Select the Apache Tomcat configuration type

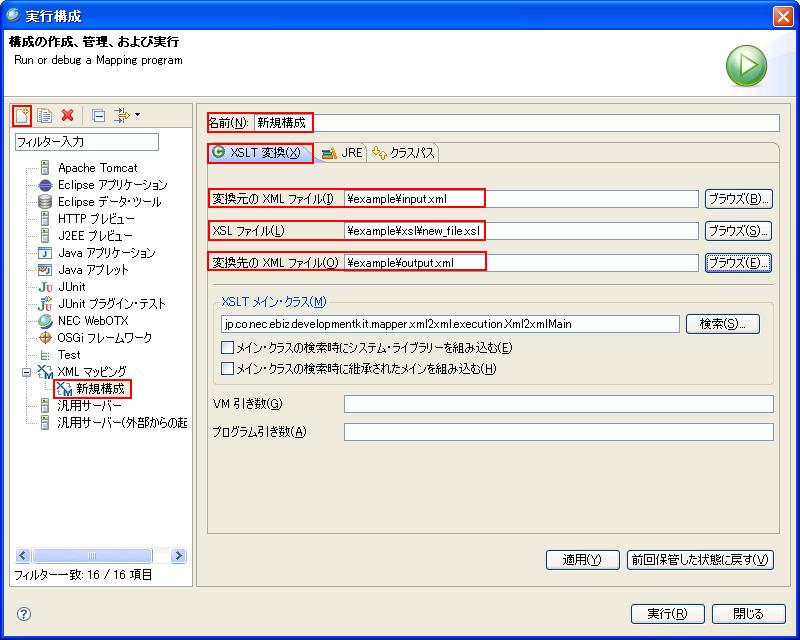click(97, 168)
